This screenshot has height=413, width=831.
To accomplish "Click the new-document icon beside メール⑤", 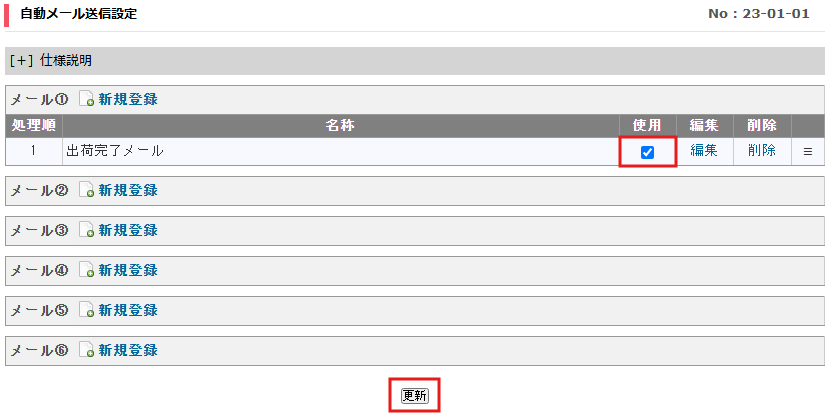I will (x=86, y=310).
